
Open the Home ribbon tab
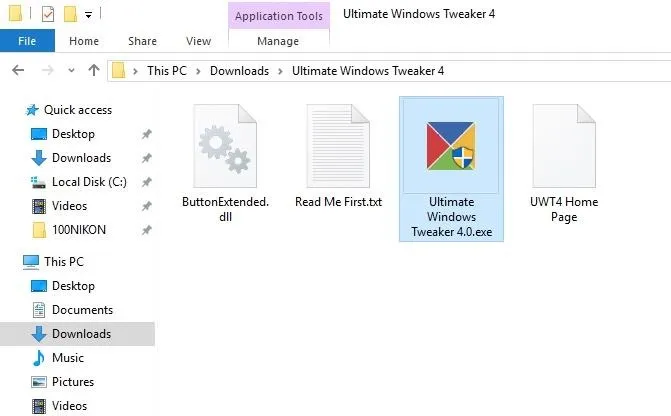click(x=84, y=41)
